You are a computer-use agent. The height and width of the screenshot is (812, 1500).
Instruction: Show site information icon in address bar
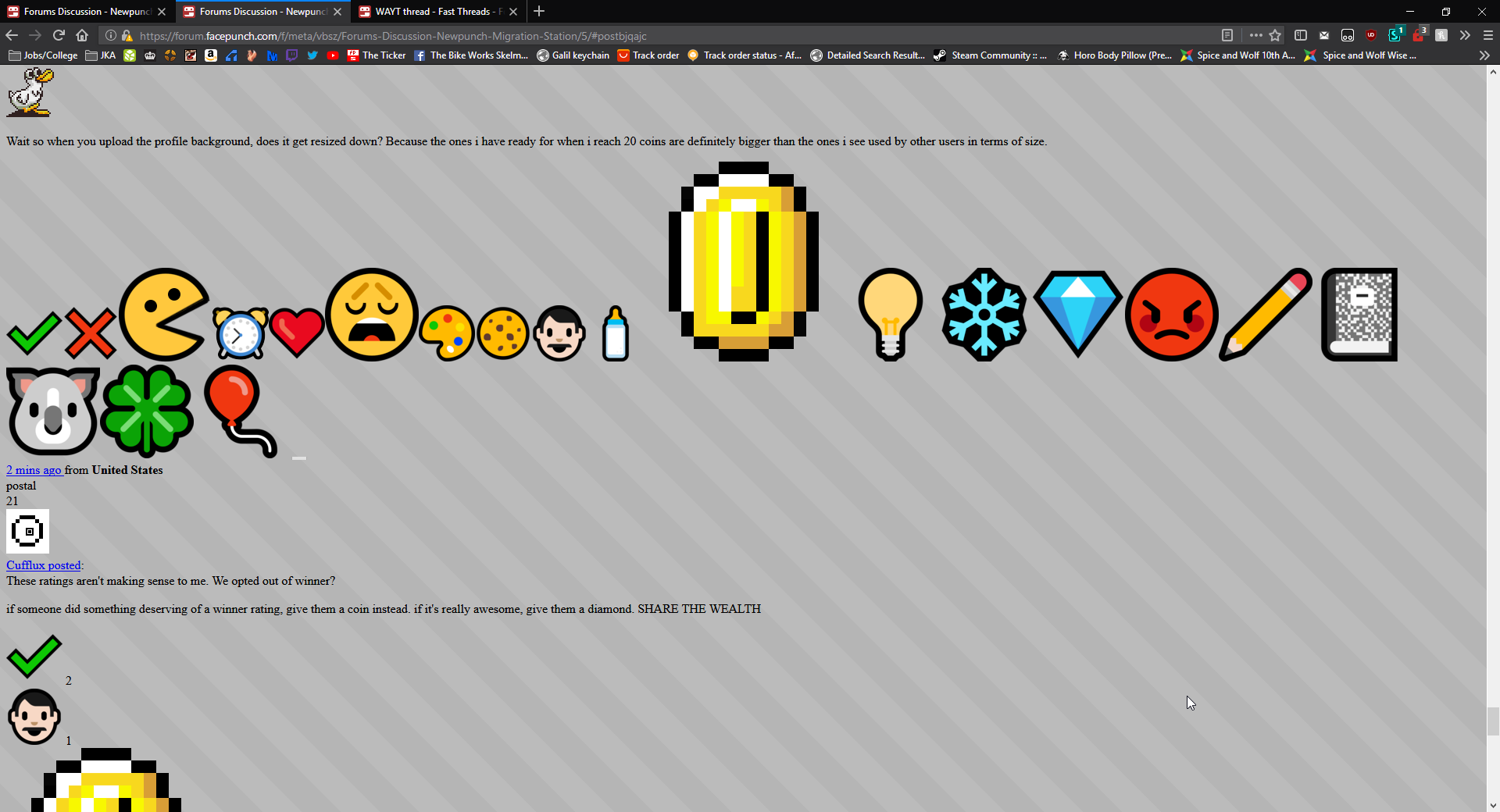(x=111, y=35)
